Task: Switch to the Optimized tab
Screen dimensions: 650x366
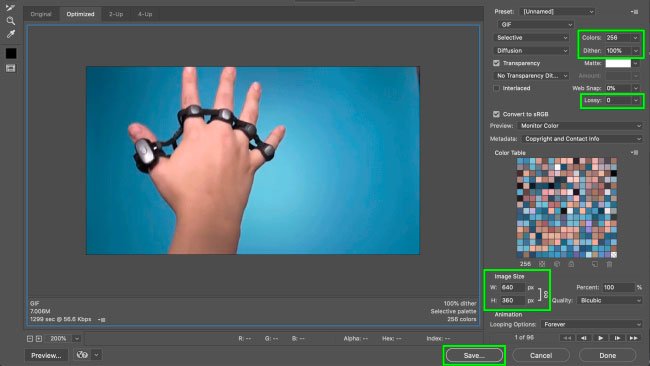Action: (x=80, y=14)
